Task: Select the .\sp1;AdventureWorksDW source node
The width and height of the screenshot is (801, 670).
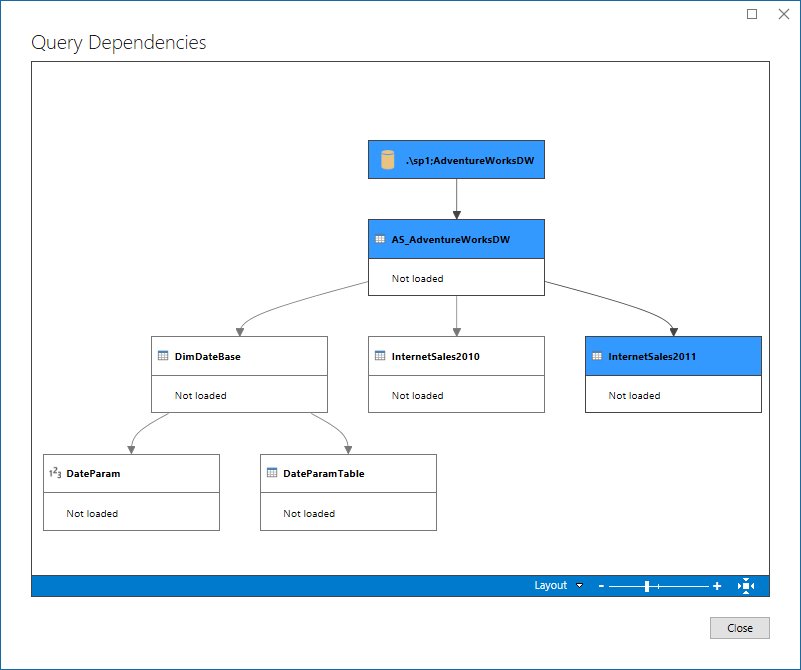Action: pos(456,159)
